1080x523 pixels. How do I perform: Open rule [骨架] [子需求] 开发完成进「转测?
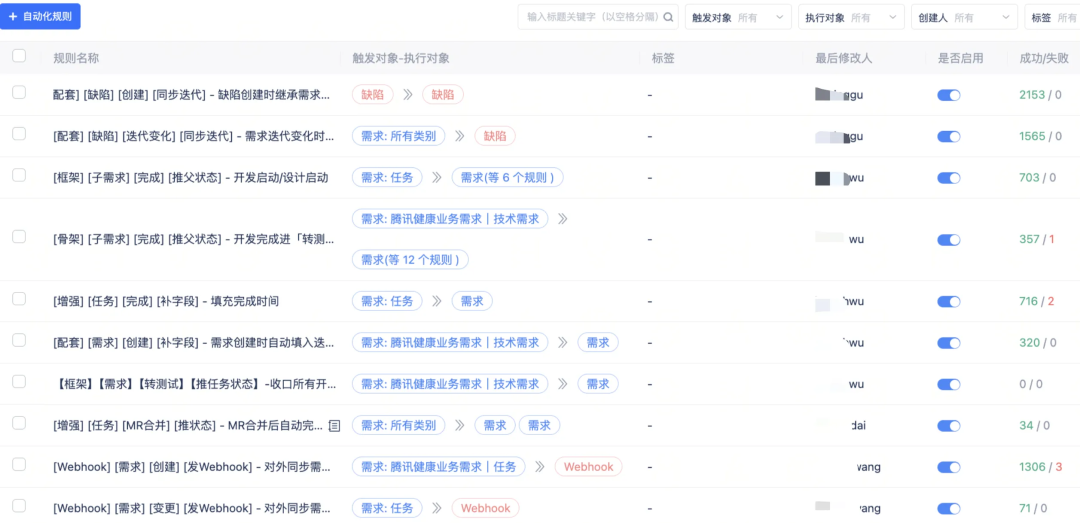pos(194,239)
